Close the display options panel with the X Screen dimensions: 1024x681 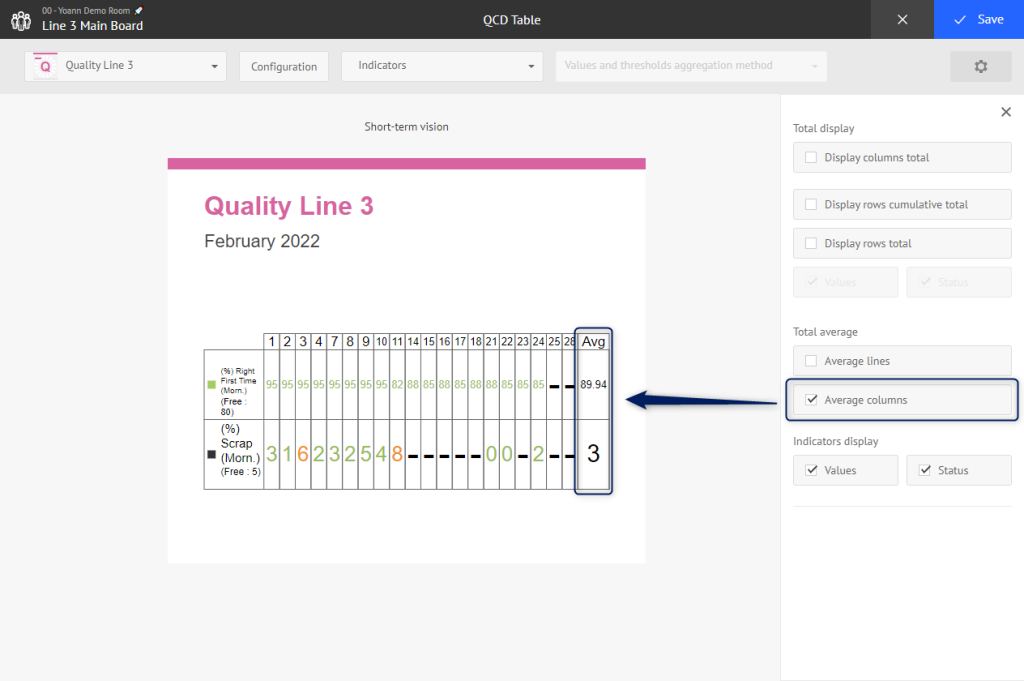coord(1006,111)
